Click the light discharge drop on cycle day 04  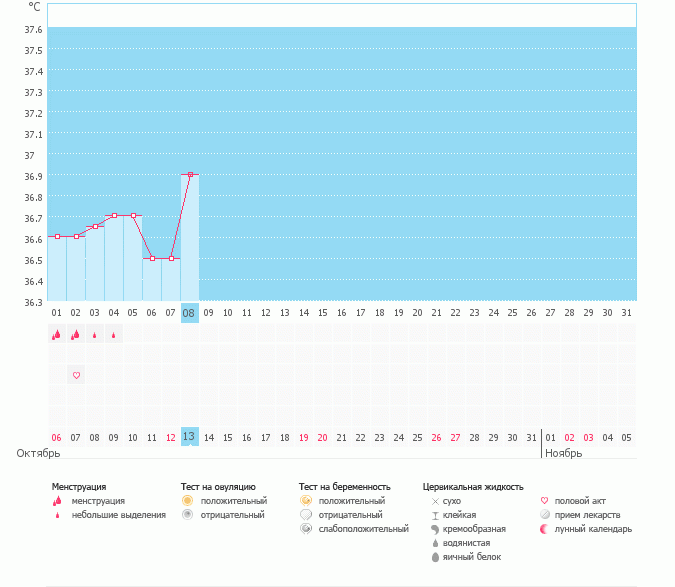tap(114, 336)
